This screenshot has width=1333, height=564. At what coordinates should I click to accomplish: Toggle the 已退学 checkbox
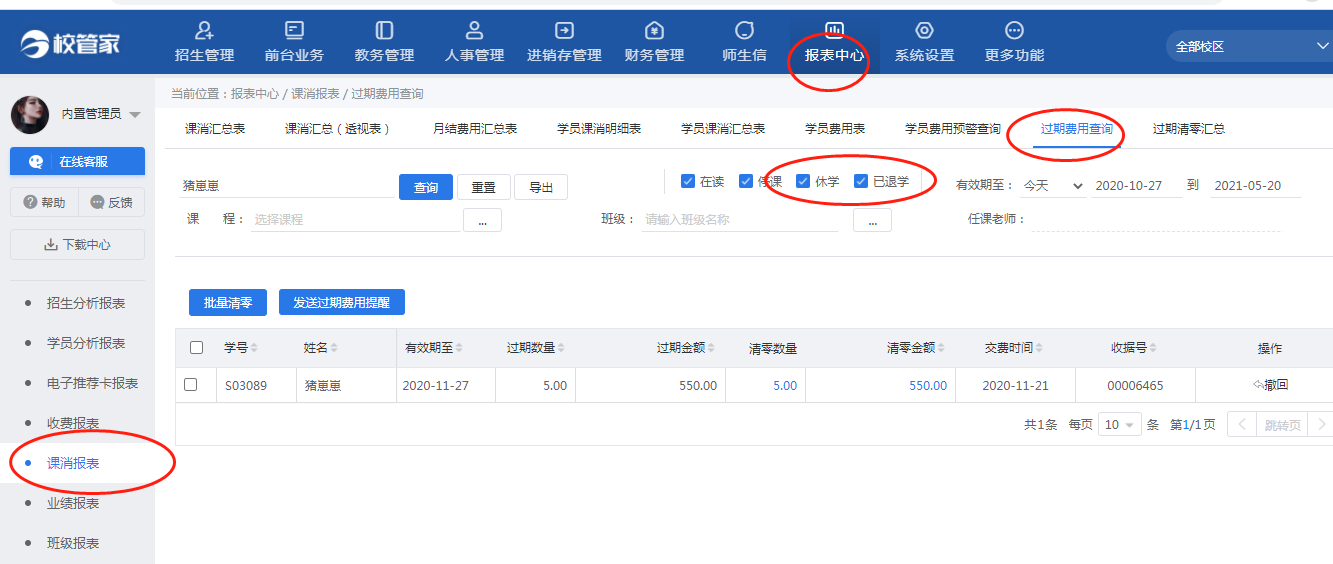point(861,181)
